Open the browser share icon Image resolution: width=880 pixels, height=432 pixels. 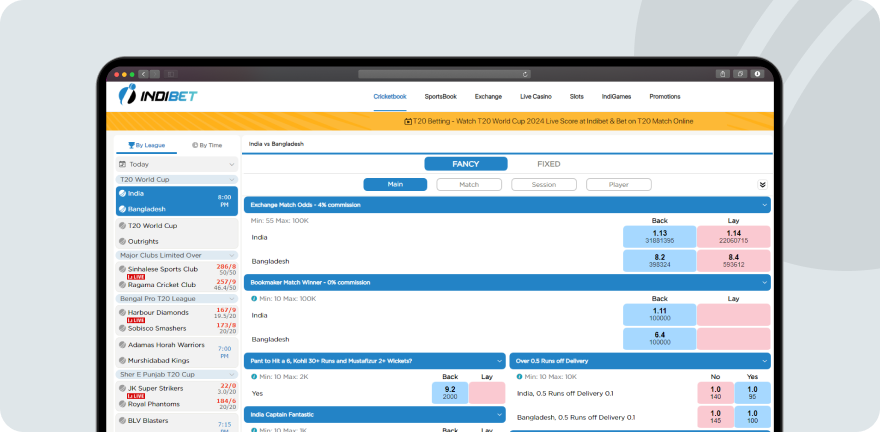(x=722, y=74)
